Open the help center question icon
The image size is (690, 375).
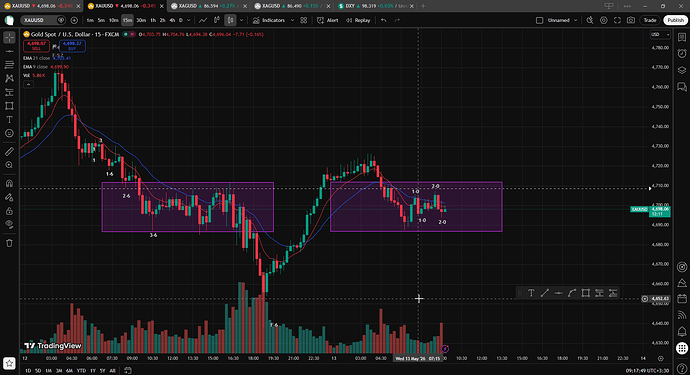click(x=682, y=368)
